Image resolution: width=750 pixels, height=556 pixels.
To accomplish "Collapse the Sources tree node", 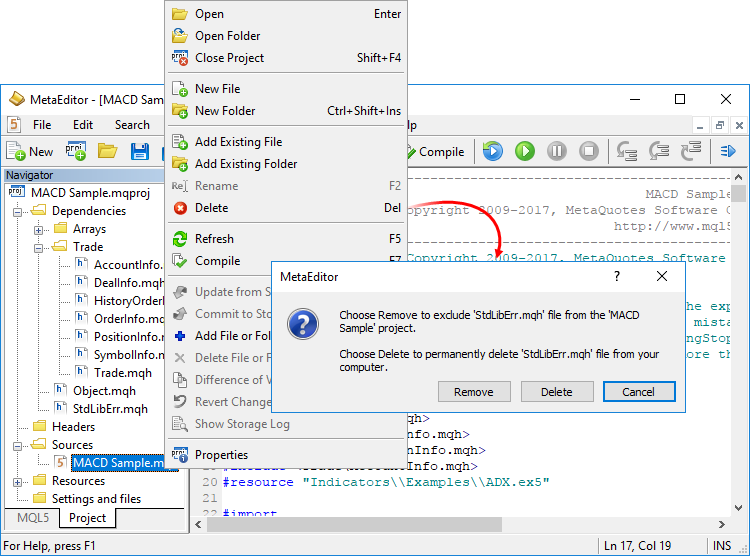I will coord(18,446).
